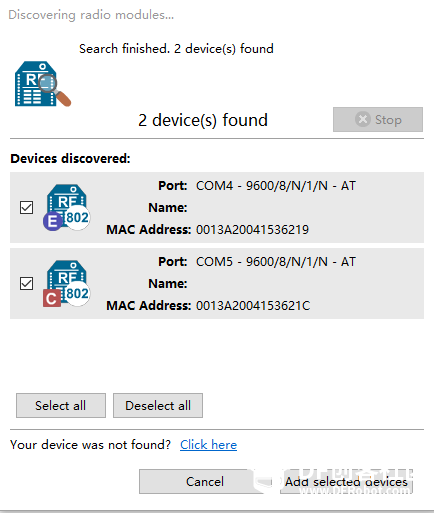Image resolution: width=434 pixels, height=513 pixels.
Task: Stop the radio module search
Action: click(378, 119)
